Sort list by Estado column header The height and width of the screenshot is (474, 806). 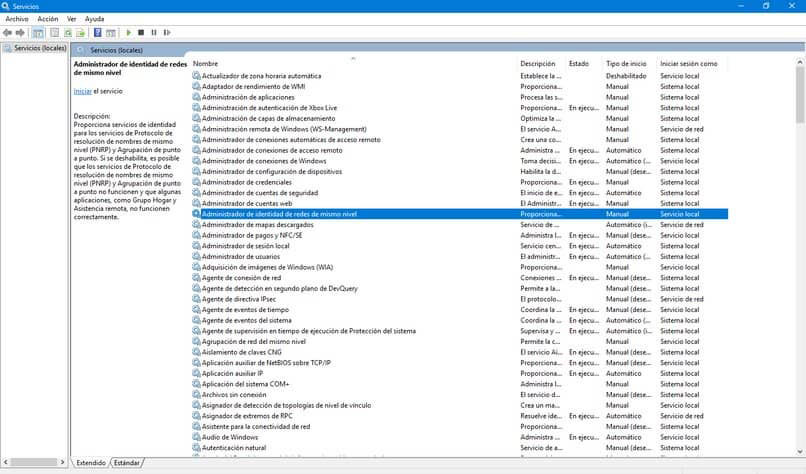click(x=579, y=64)
